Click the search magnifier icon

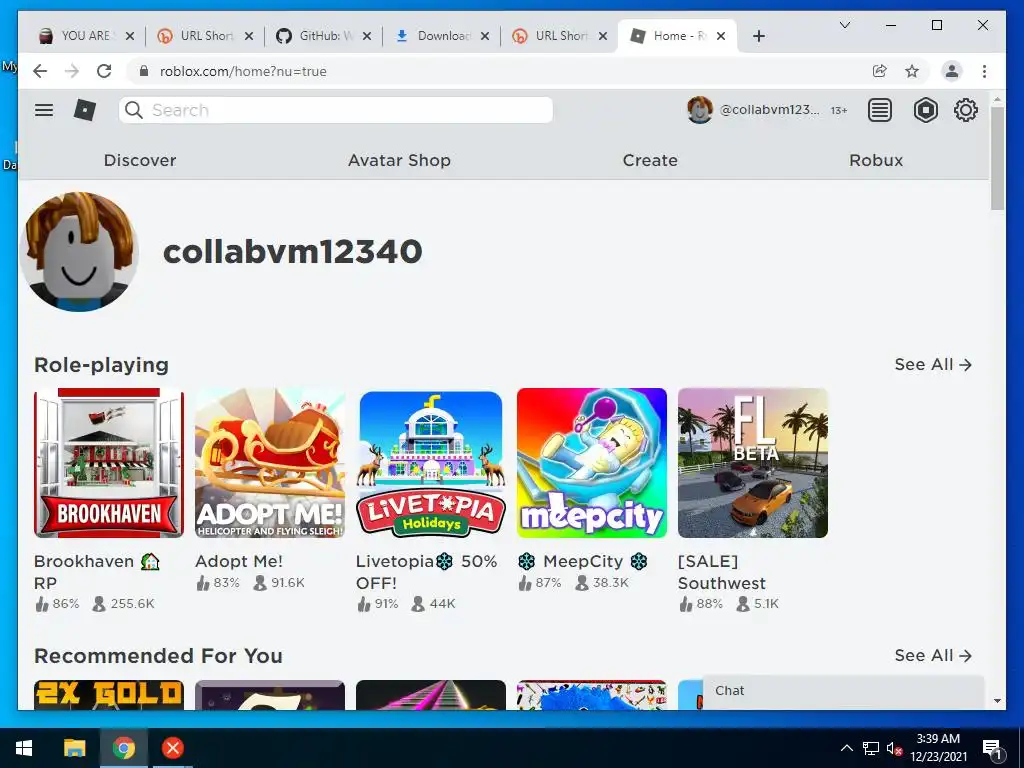[x=134, y=110]
